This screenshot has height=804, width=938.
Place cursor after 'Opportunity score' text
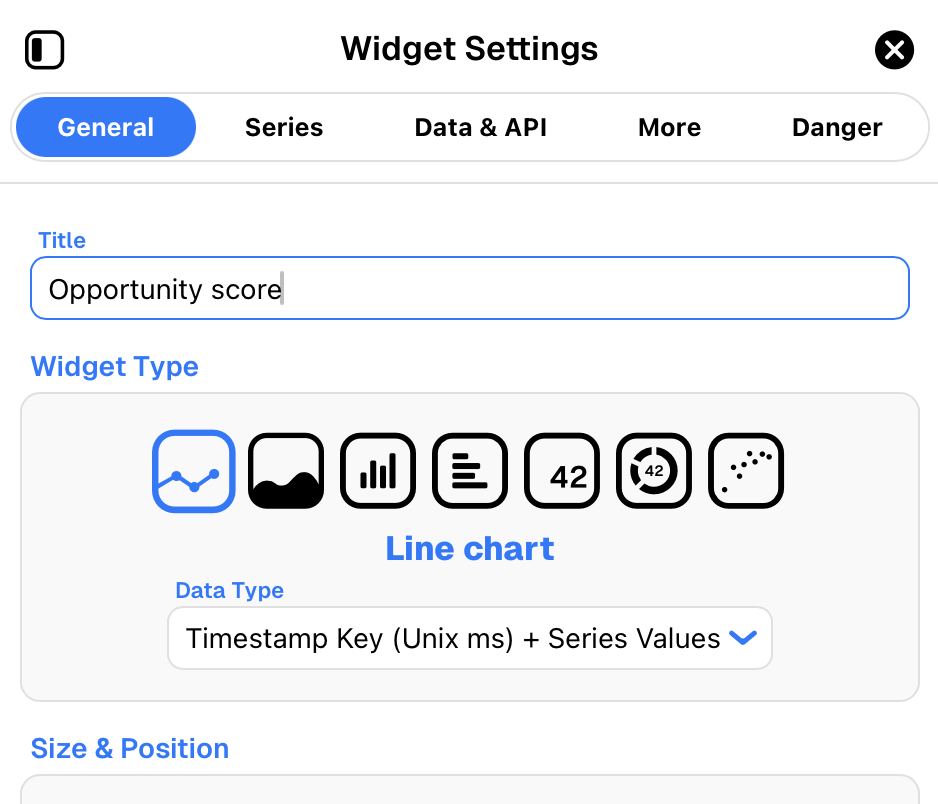tap(282, 289)
